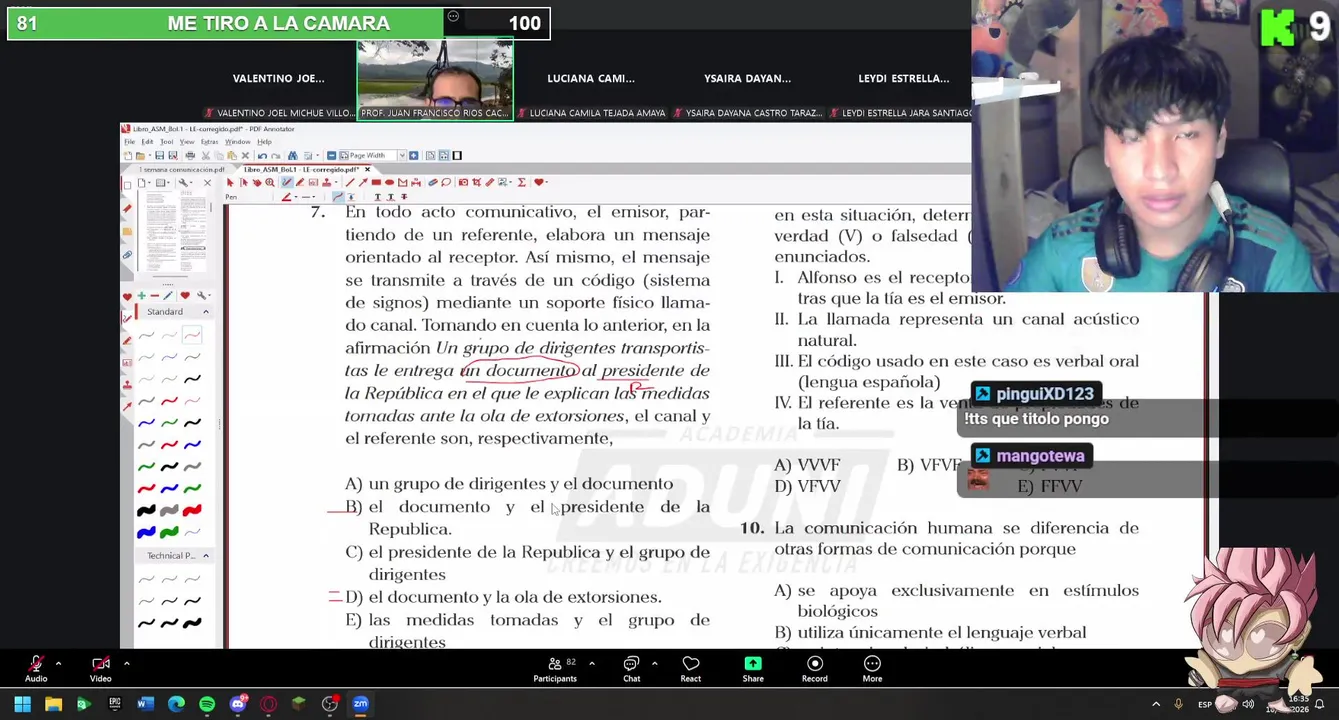Select the Lasso tool
This screenshot has width=1339, height=720.
point(446,182)
